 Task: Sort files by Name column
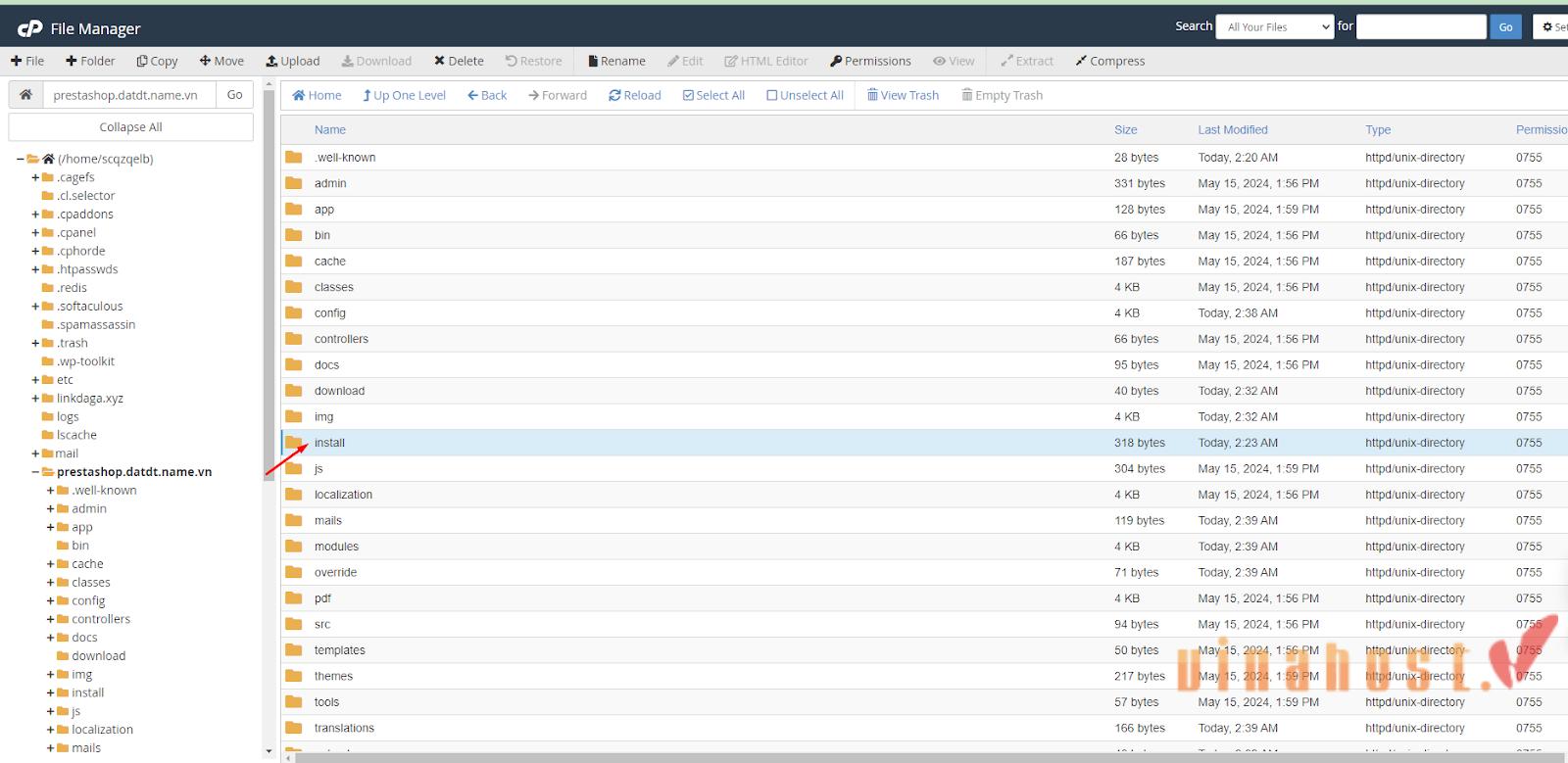330,129
